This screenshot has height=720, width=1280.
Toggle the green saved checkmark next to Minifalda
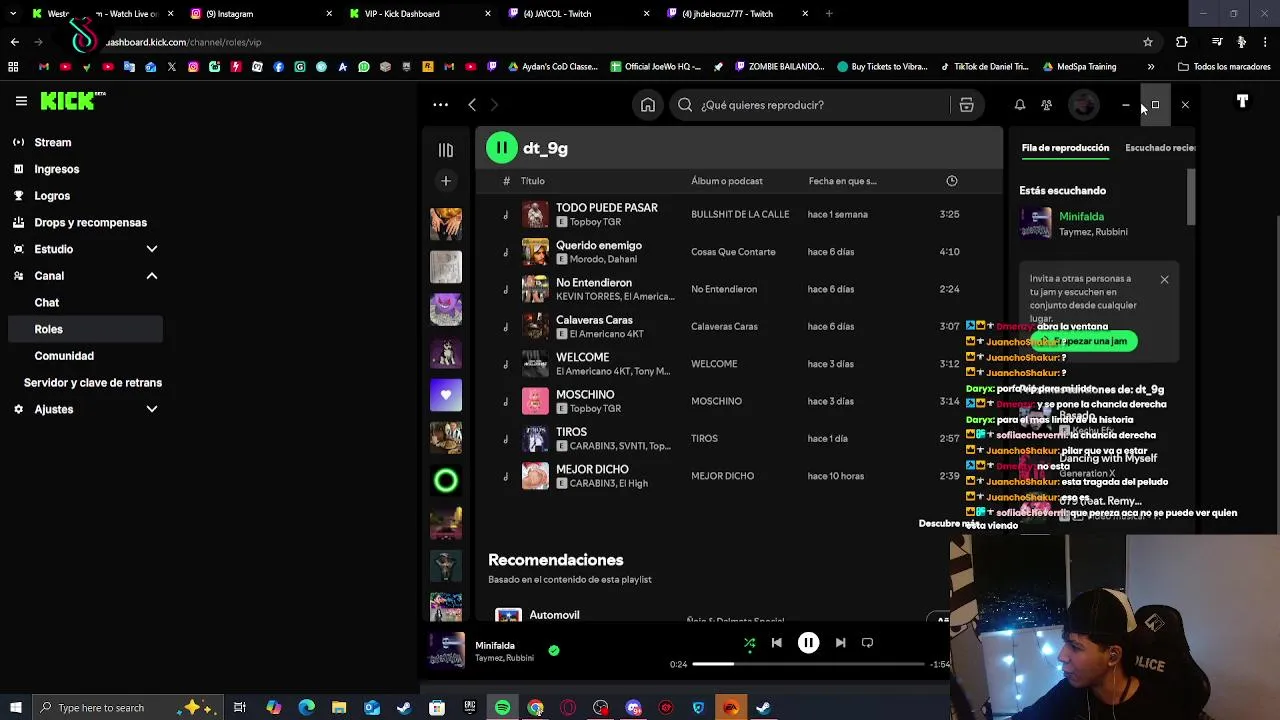(554, 650)
